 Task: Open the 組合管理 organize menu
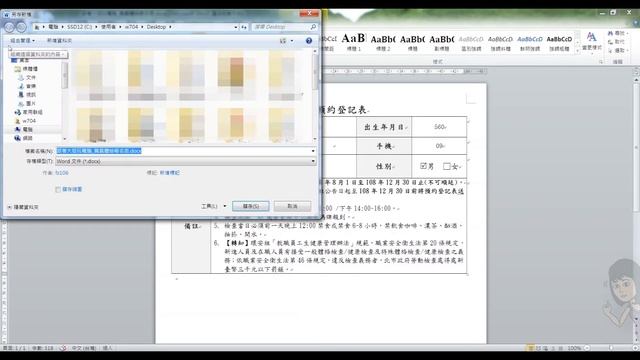pos(22,40)
